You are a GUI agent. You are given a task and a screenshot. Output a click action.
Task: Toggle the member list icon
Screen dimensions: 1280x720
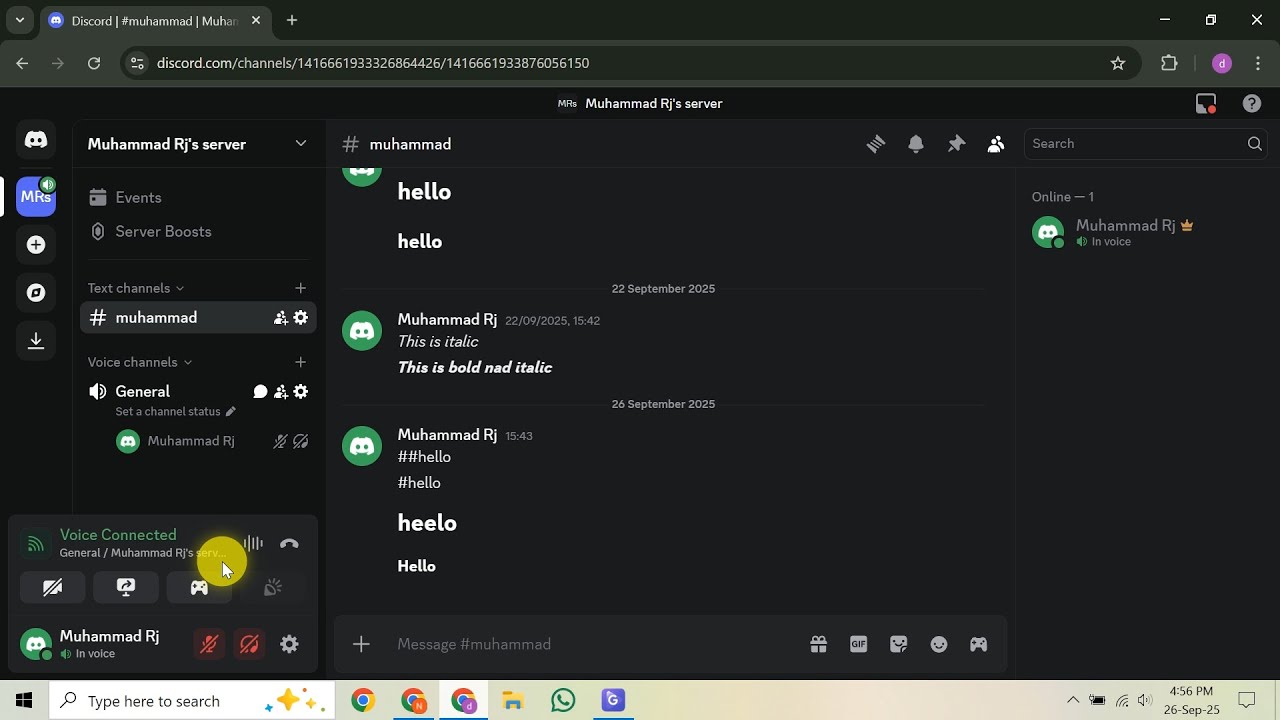996,144
